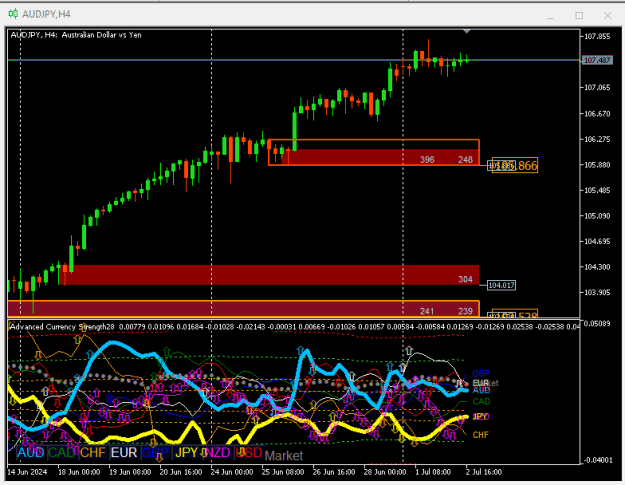Toggle the NZD currency button
The height and width of the screenshot is (485, 625).
click(217, 453)
